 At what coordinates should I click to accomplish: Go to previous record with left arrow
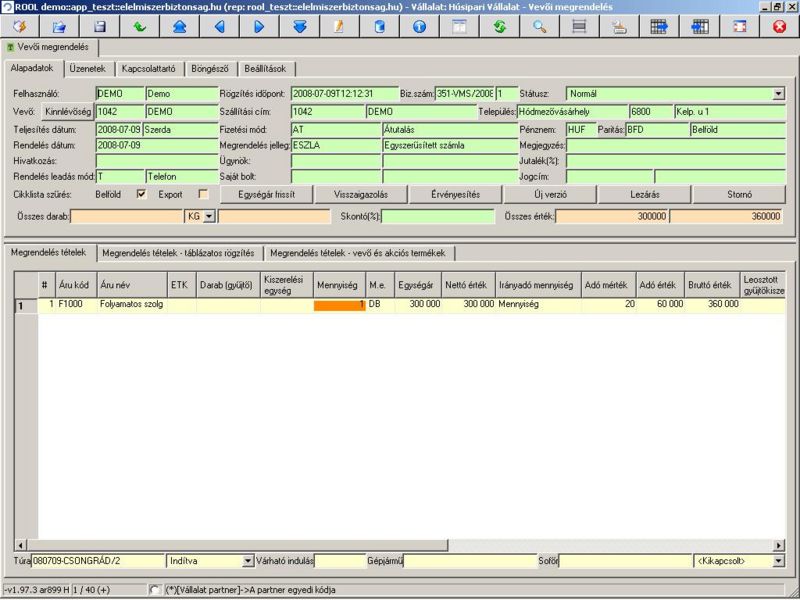[x=219, y=26]
